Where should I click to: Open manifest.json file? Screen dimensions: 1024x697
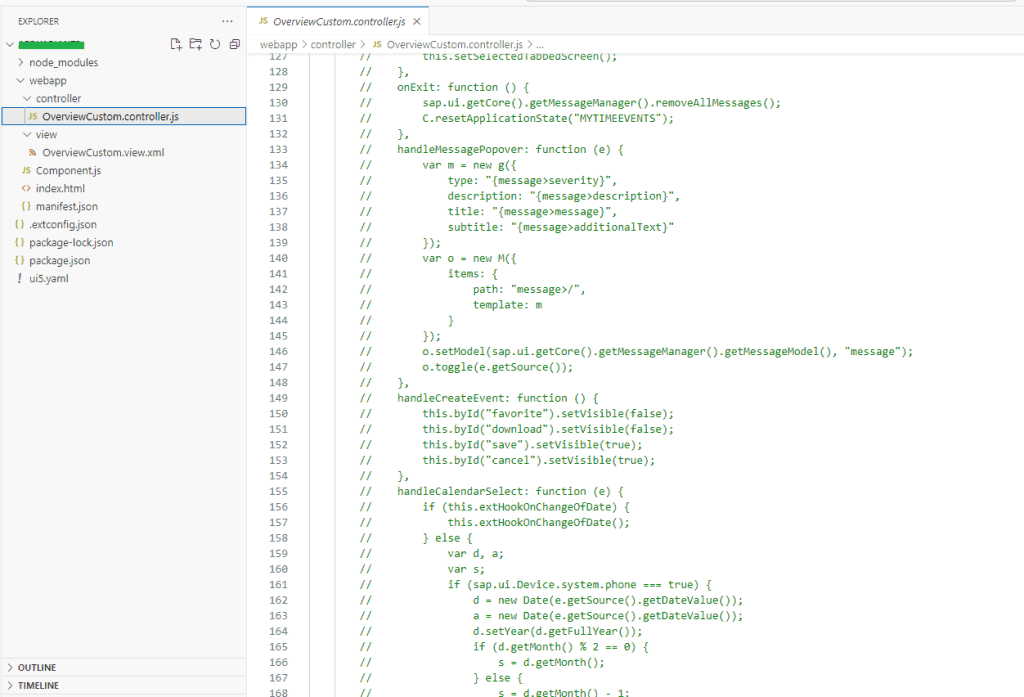tap(124, 206)
